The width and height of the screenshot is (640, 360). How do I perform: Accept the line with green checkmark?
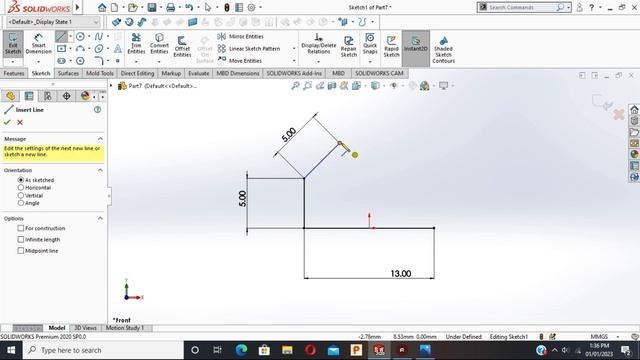(7, 122)
